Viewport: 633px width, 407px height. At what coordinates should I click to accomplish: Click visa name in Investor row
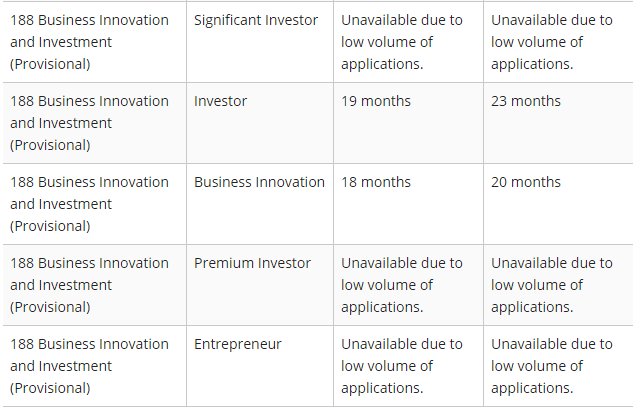[89, 123]
